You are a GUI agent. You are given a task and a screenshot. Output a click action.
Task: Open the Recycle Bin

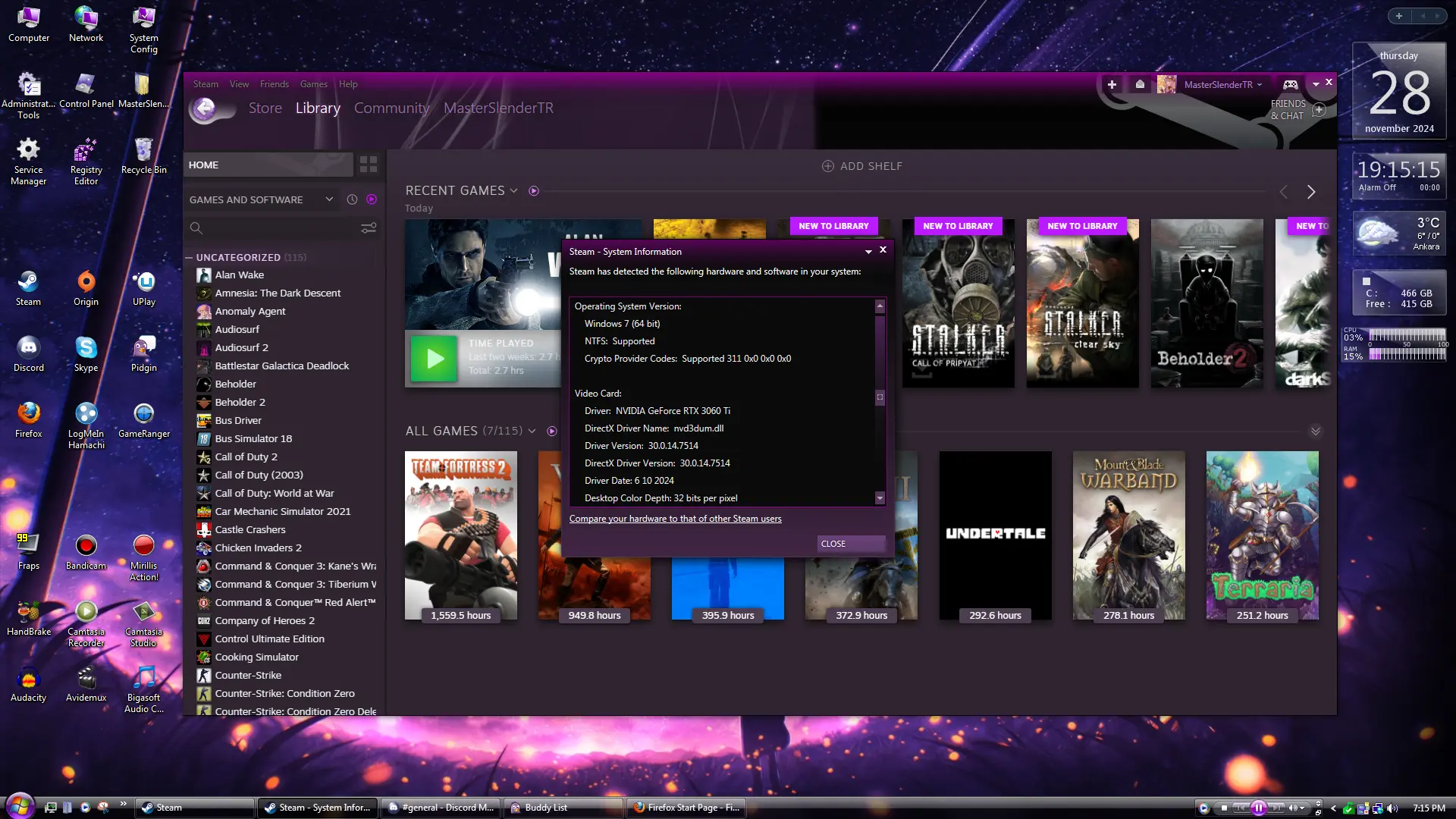(x=143, y=156)
